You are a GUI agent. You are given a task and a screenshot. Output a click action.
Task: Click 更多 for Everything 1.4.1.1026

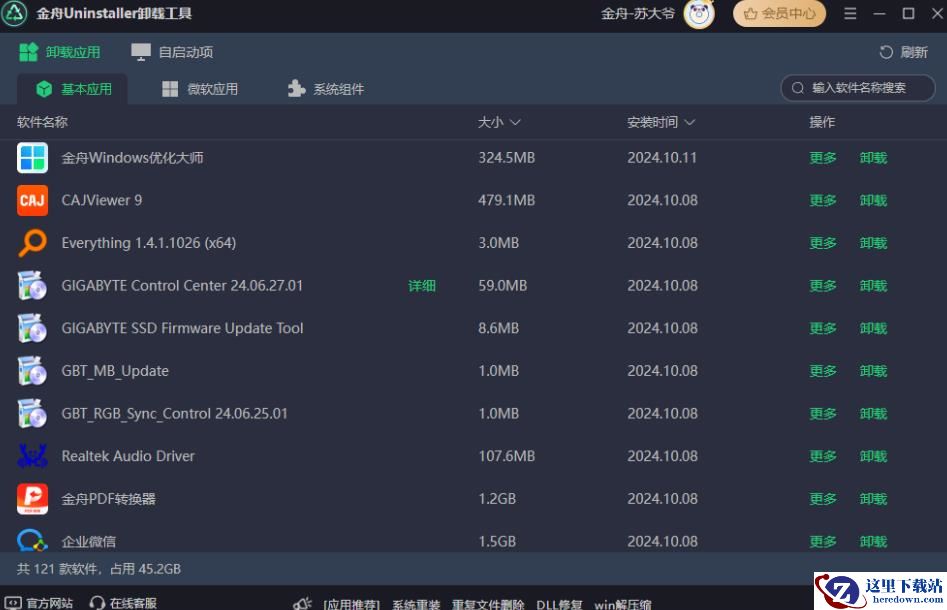click(823, 243)
